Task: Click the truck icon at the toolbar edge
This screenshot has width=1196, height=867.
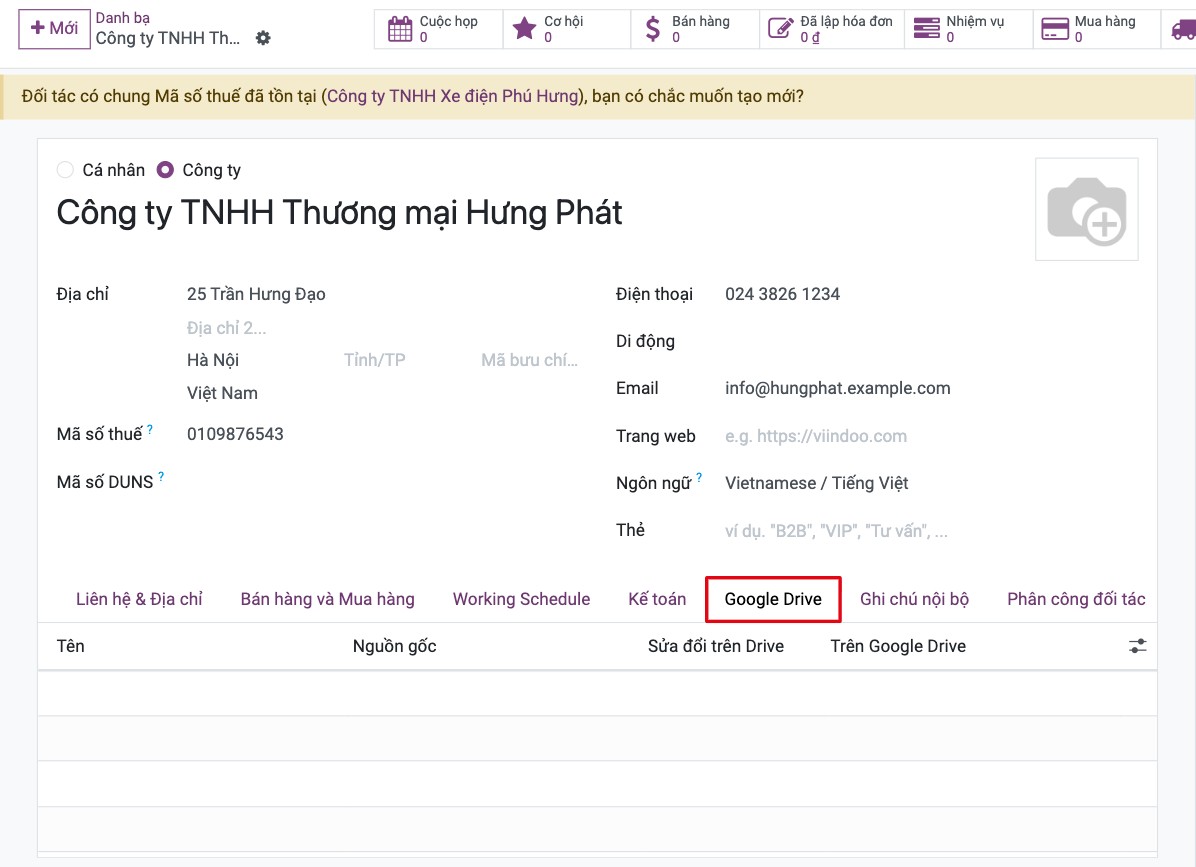Action: [x=1183, y=29]
